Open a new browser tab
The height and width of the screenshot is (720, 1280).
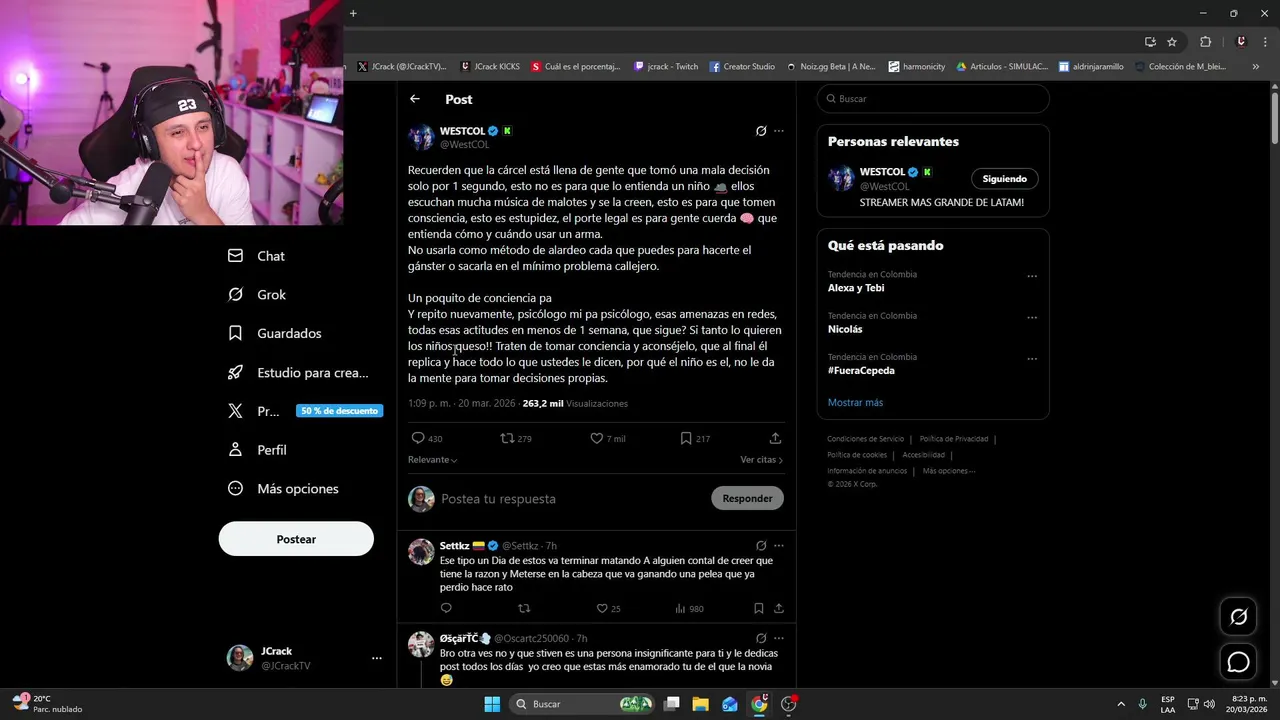[x=353, y=13]
